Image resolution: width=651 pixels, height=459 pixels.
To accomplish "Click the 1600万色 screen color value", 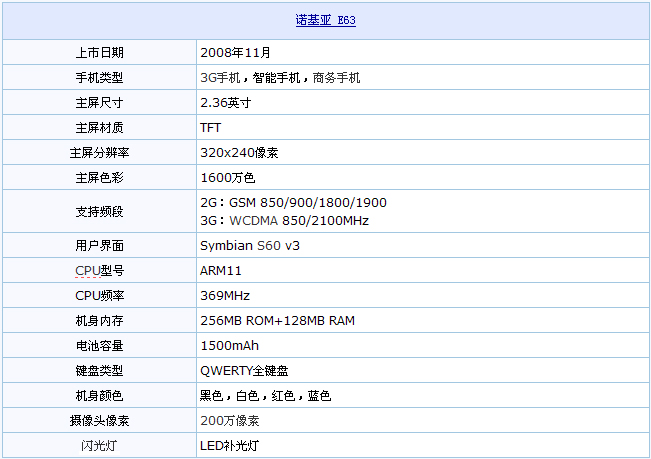I will [228, 177].
